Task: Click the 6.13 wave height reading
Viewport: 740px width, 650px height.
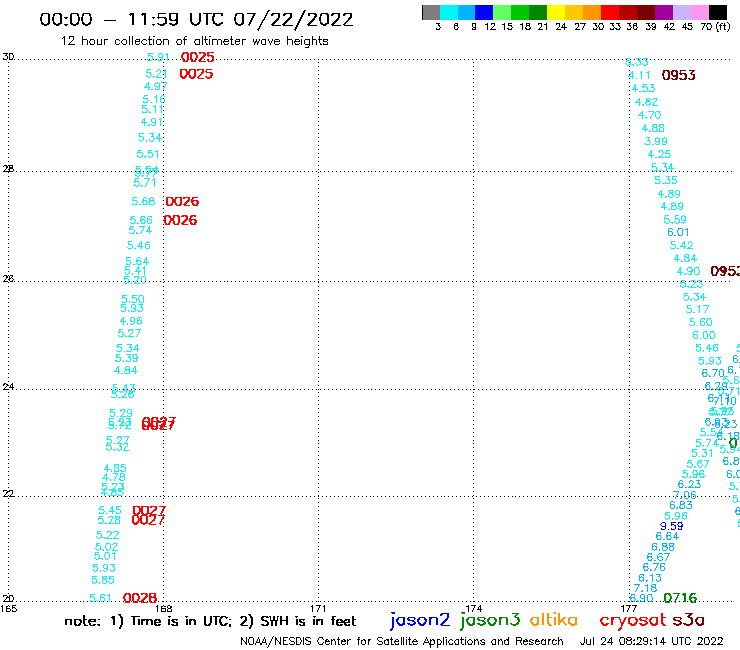Action: (650, 578)
